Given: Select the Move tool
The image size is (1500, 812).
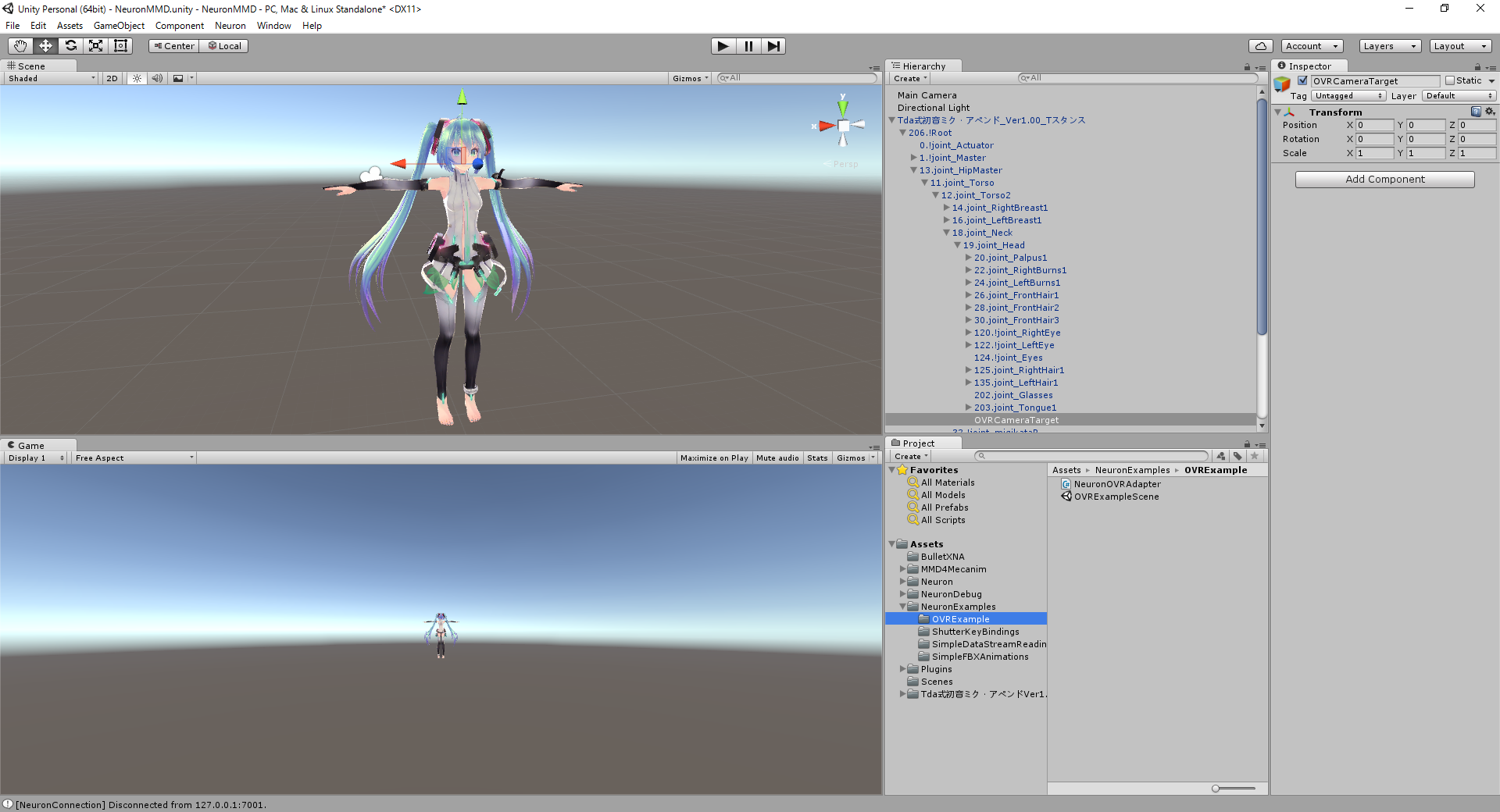Looking at the screenshot, I should [x=45, y=45].
